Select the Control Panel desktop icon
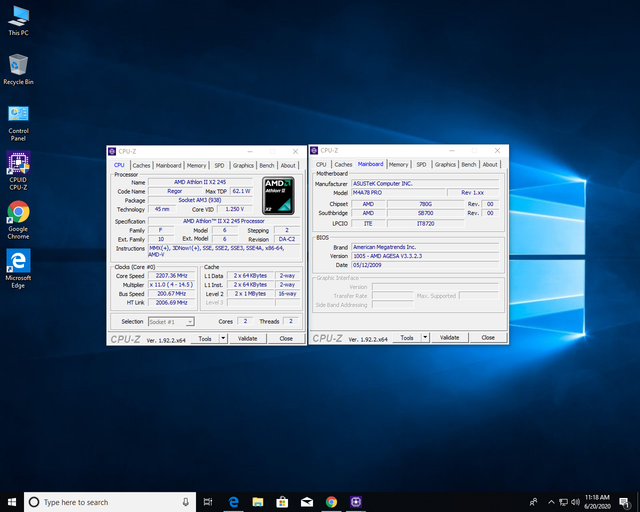Screen dimensions: 640x512 click(x=18, y=123)
